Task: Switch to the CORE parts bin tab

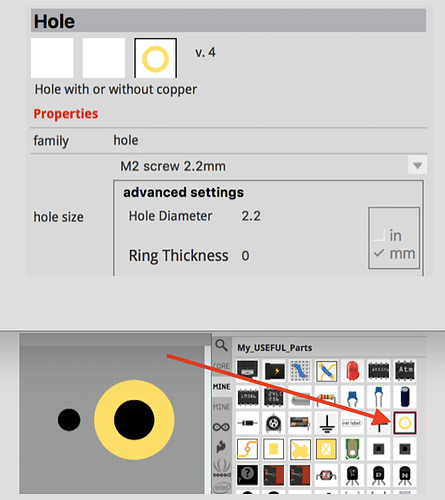Action: pos(222,366)
